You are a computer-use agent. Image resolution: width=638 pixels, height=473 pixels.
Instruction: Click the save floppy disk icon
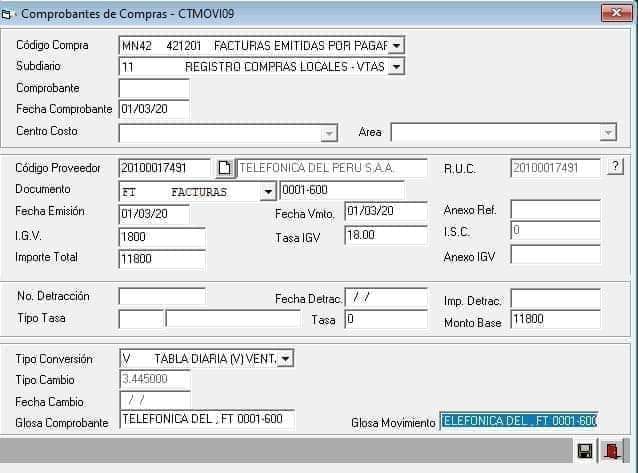point(585,451)
